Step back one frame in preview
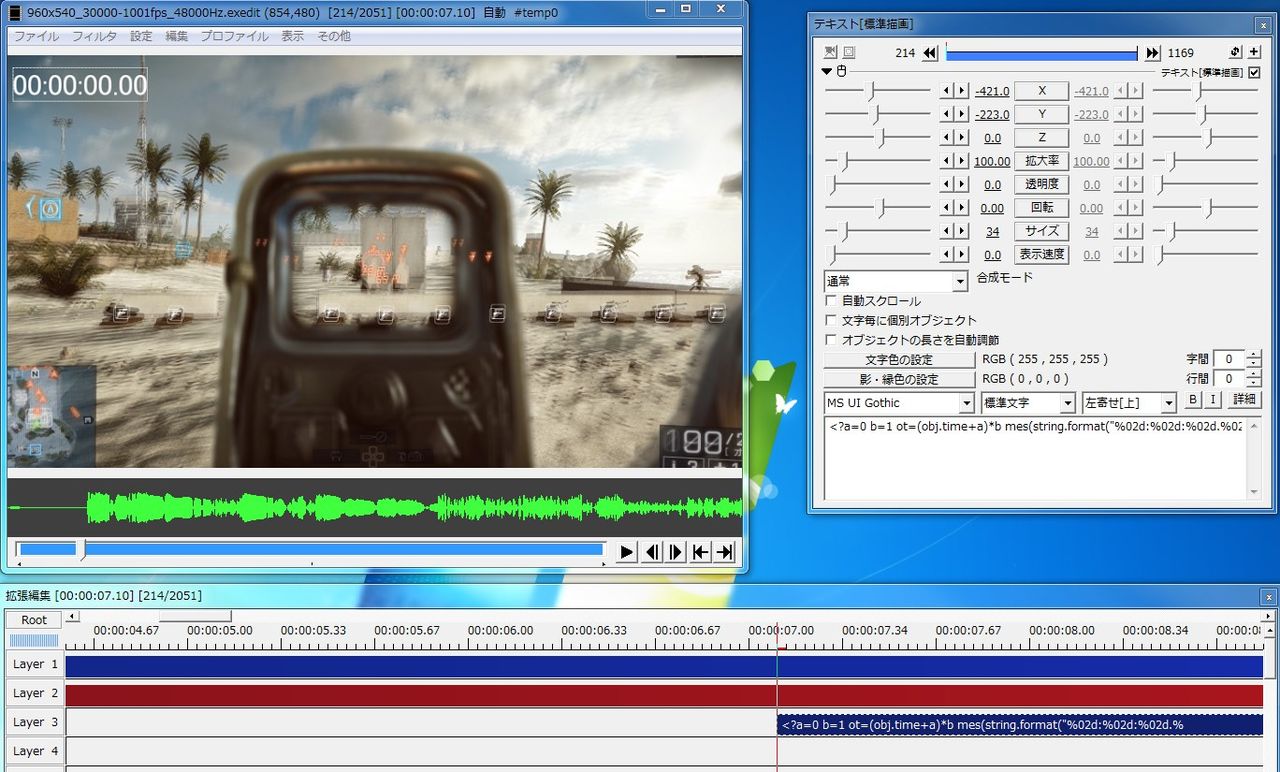This screenshot has height=772, width=1280. 652,551
